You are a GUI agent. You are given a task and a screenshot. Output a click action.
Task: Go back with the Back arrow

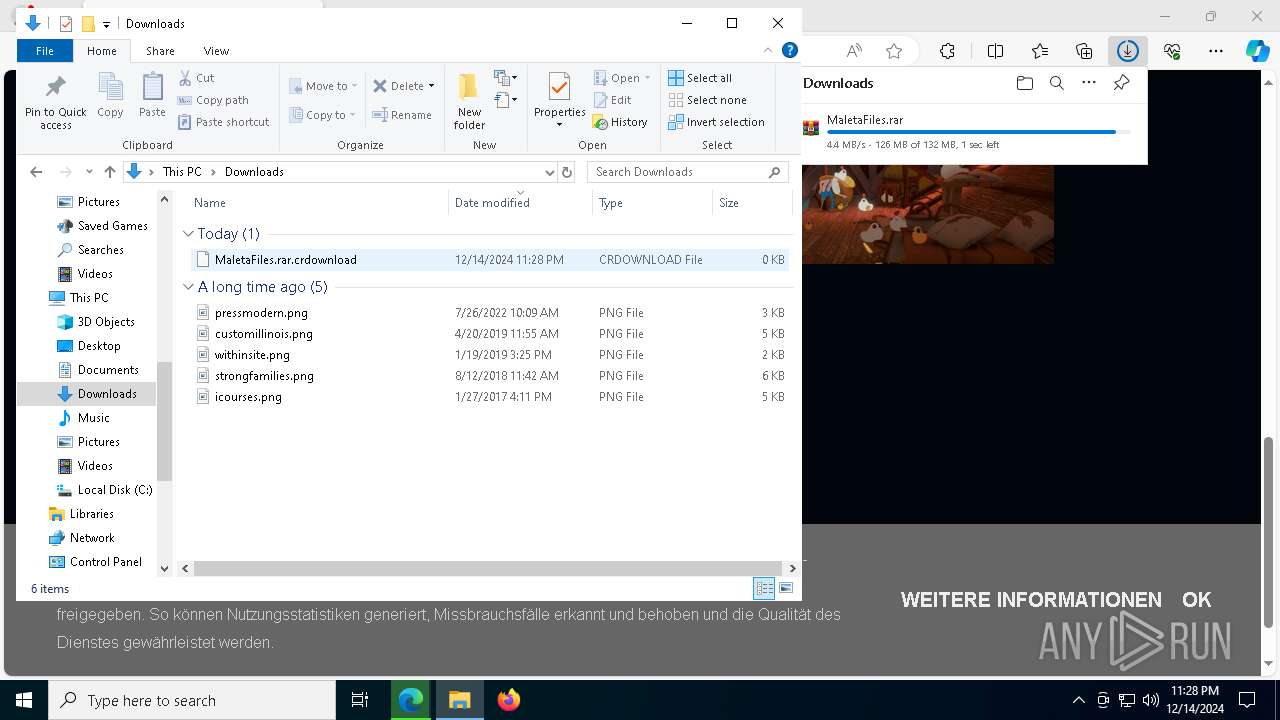(x=36, y=172)
